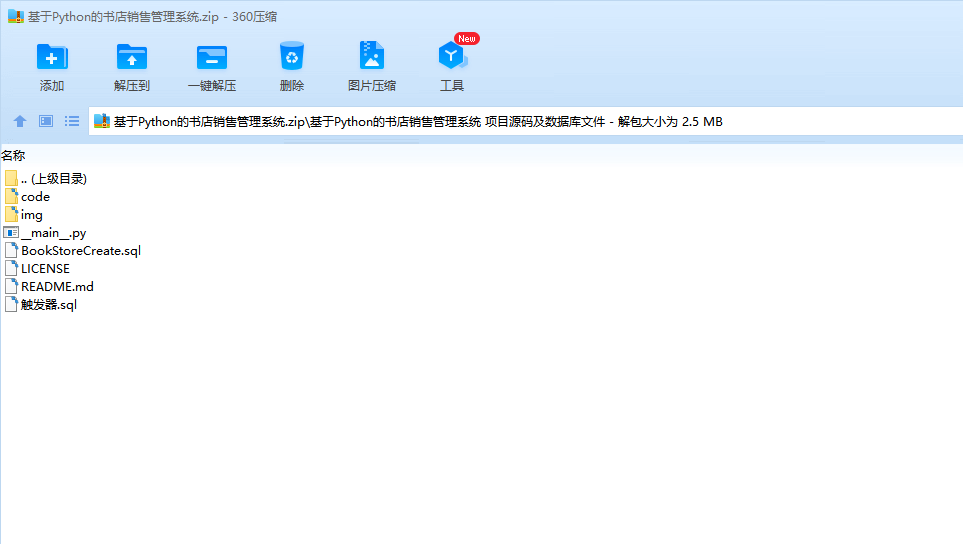Click the archive icon in address bar
Image resolution: width=963 pixels, height=544 pixels.
(101, 122)
